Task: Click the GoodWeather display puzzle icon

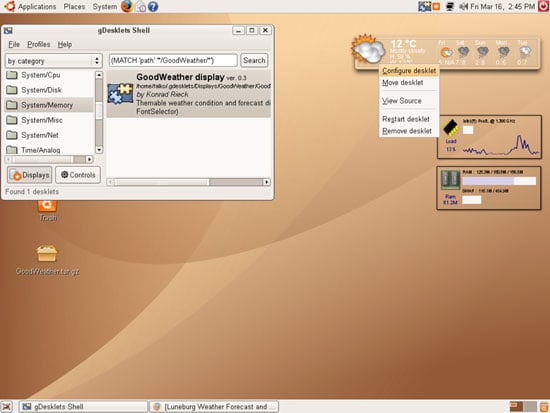Action: point(120,94)
